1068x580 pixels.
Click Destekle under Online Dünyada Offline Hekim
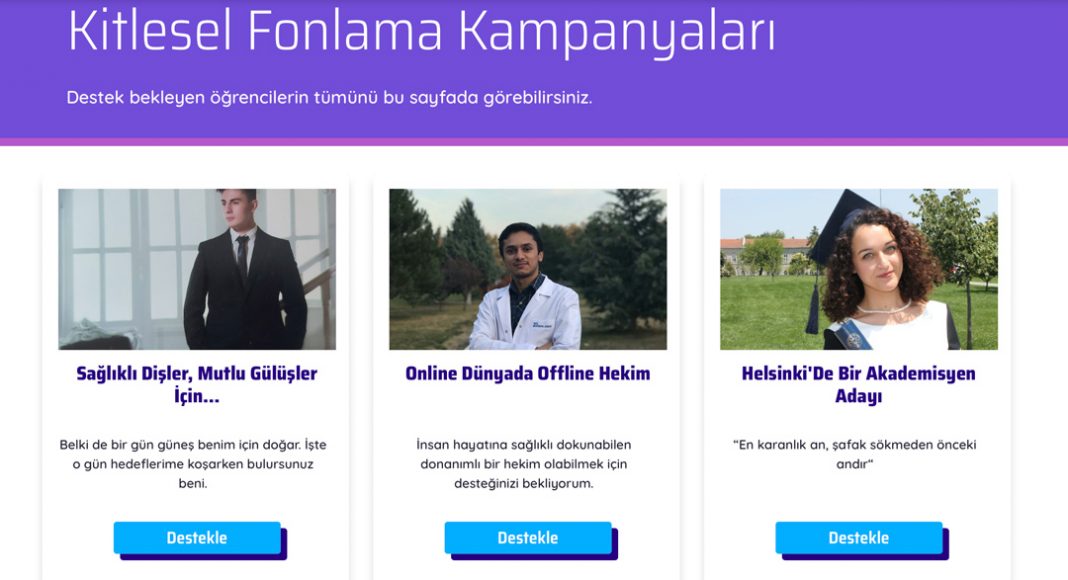click(x=528, y=538)
